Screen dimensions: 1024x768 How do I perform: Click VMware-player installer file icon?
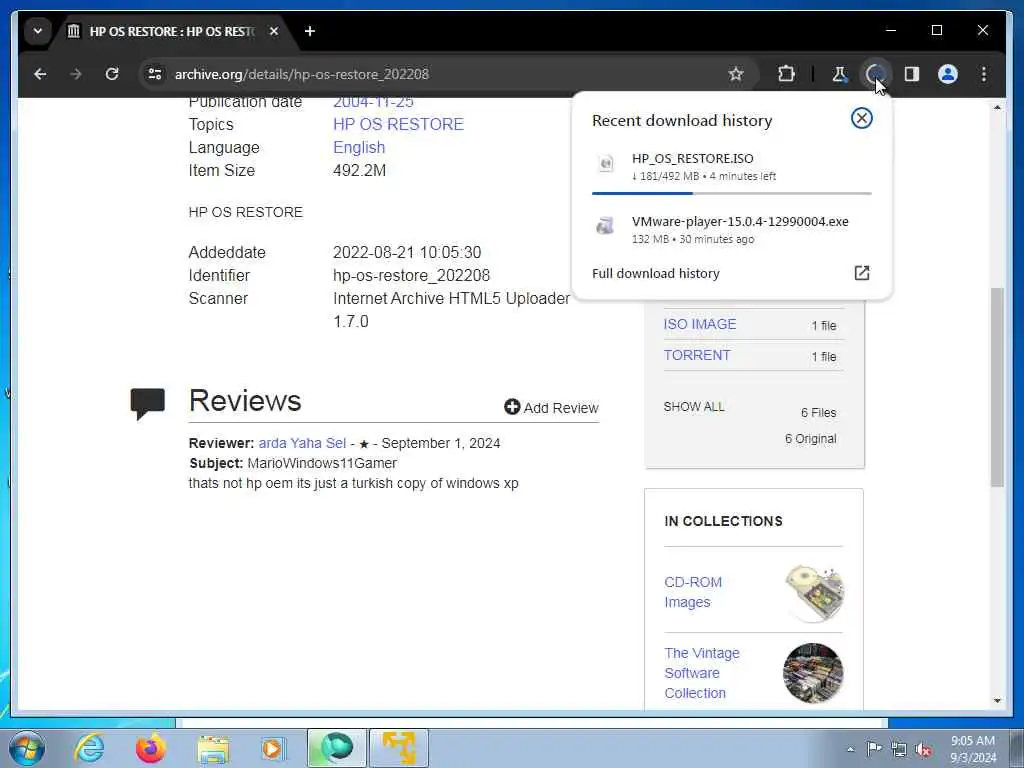[x=605, y=226]
